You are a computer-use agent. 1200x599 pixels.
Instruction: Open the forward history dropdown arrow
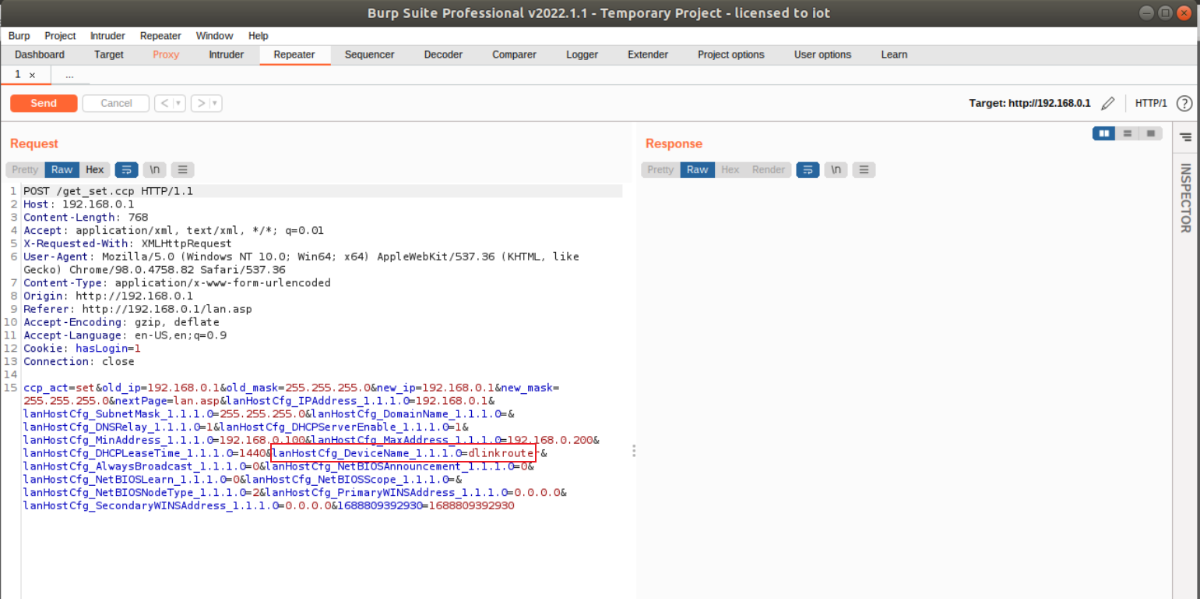(215, 103)
